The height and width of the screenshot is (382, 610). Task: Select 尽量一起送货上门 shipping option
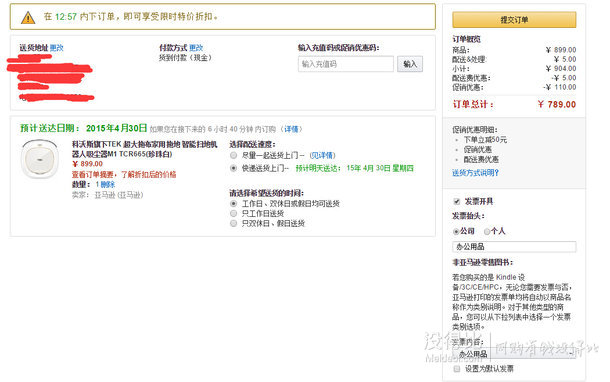233,155
